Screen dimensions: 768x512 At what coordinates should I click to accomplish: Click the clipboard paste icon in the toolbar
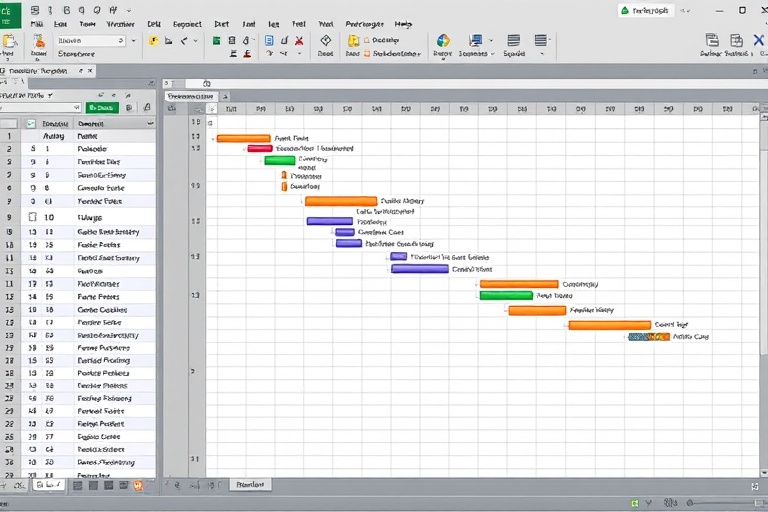10,42
